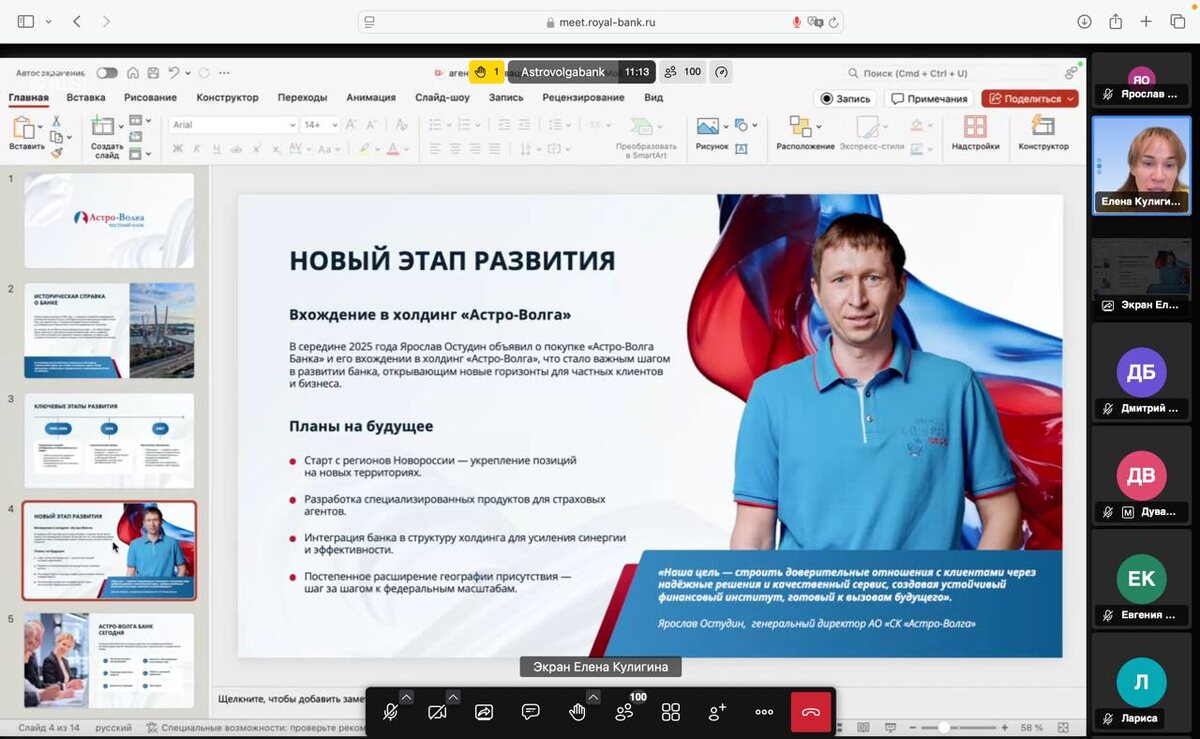This screenshot has width=1200, height=739.
Task: Pick the text highlight color marker
Action: (364, 149)
